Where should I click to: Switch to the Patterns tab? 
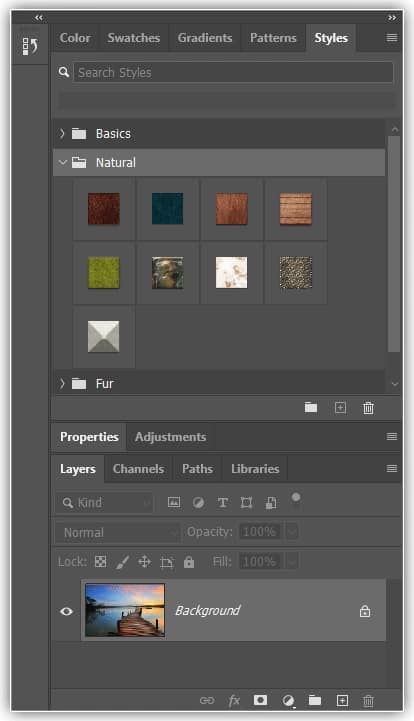(x=273, y=38)
